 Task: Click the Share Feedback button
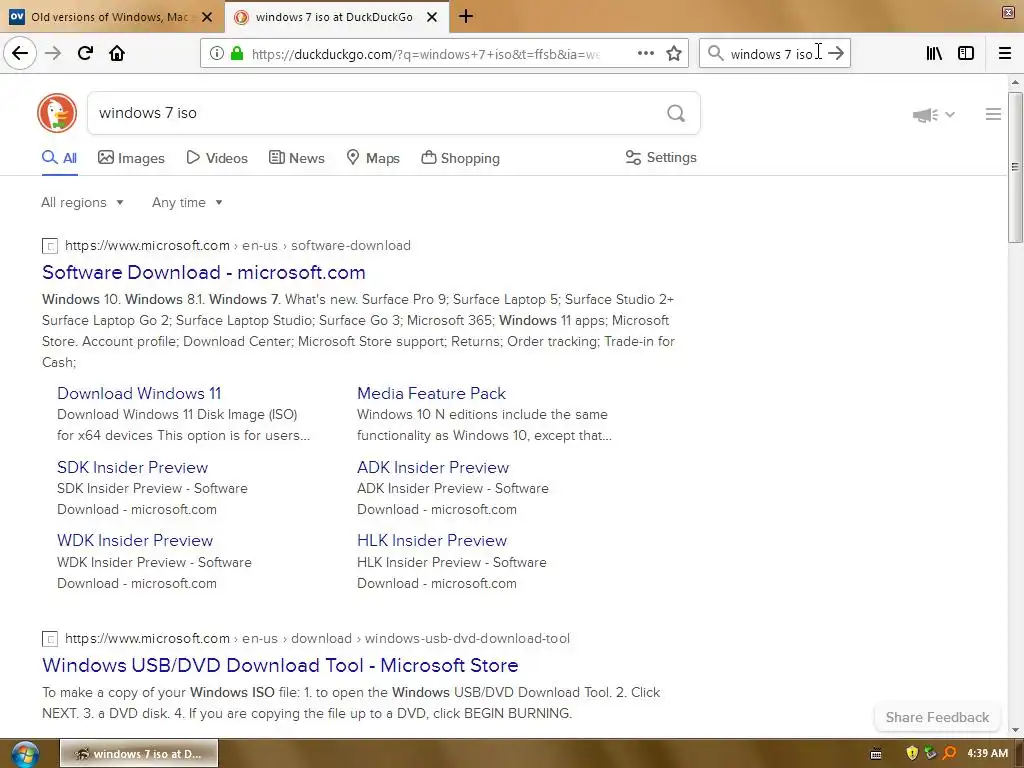pos(937,717)
